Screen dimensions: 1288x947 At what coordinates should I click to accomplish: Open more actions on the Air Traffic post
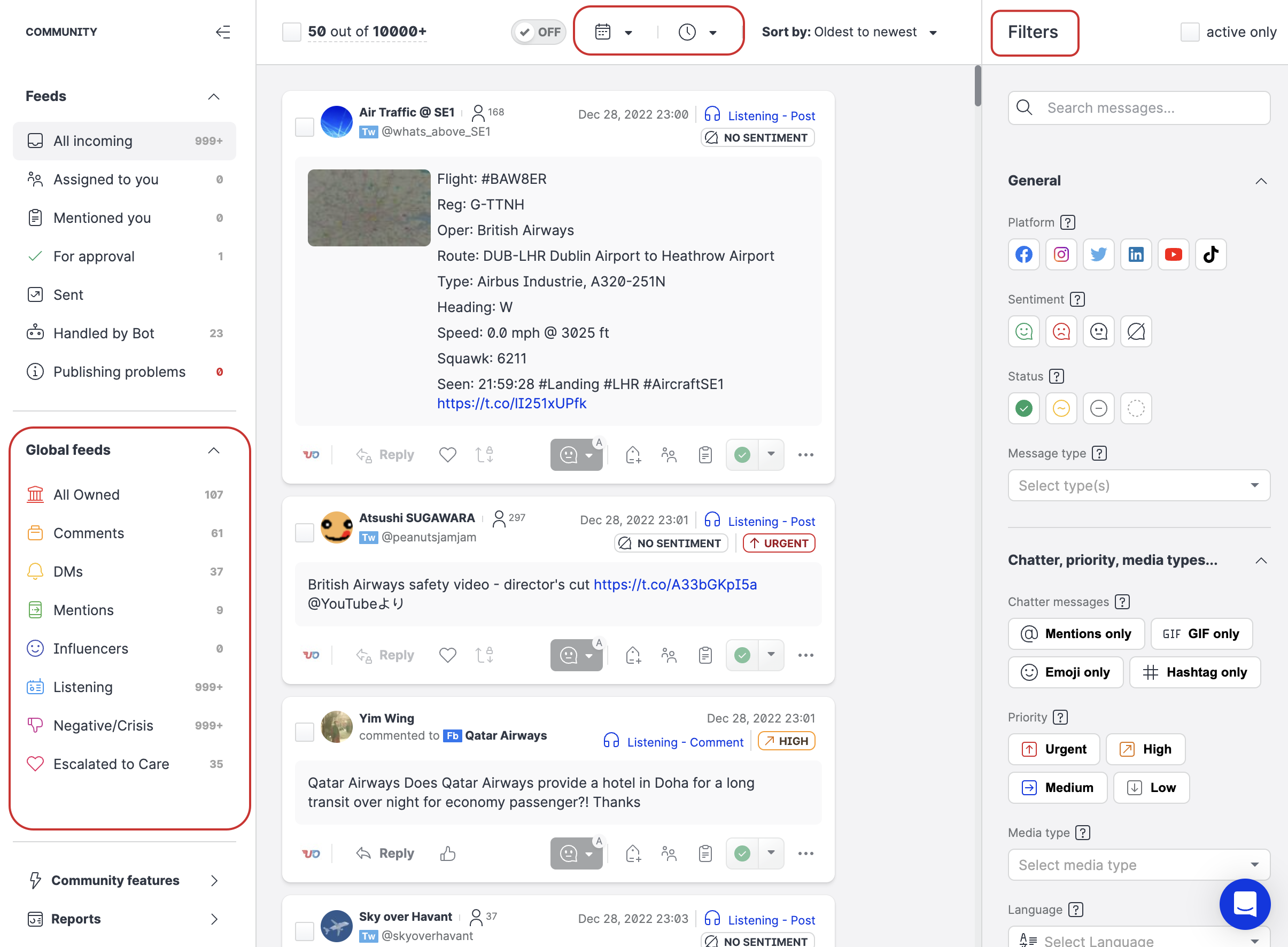805,454
